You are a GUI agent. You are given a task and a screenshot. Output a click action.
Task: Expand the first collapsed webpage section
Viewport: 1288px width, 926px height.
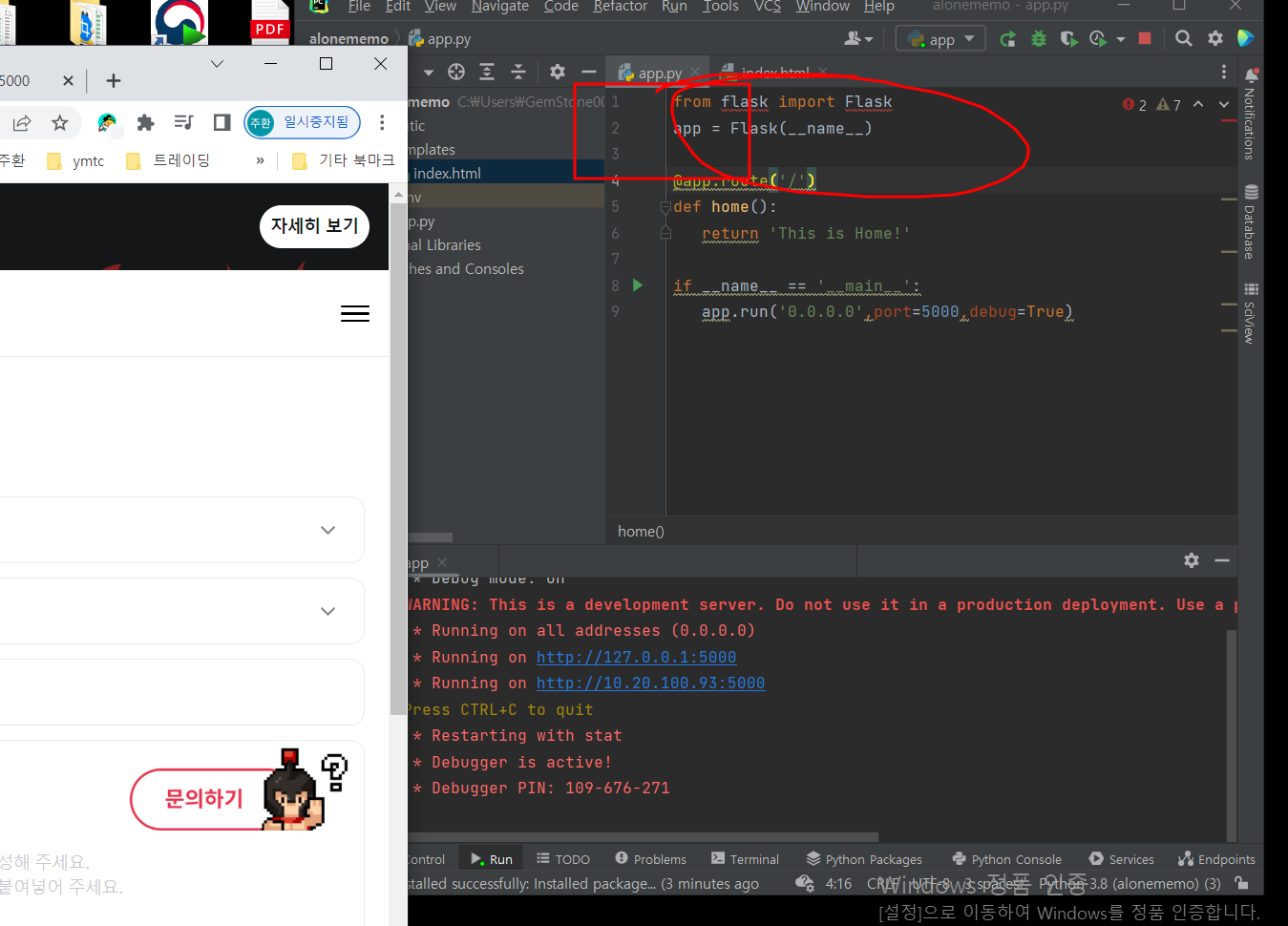(x=328, y=530)
